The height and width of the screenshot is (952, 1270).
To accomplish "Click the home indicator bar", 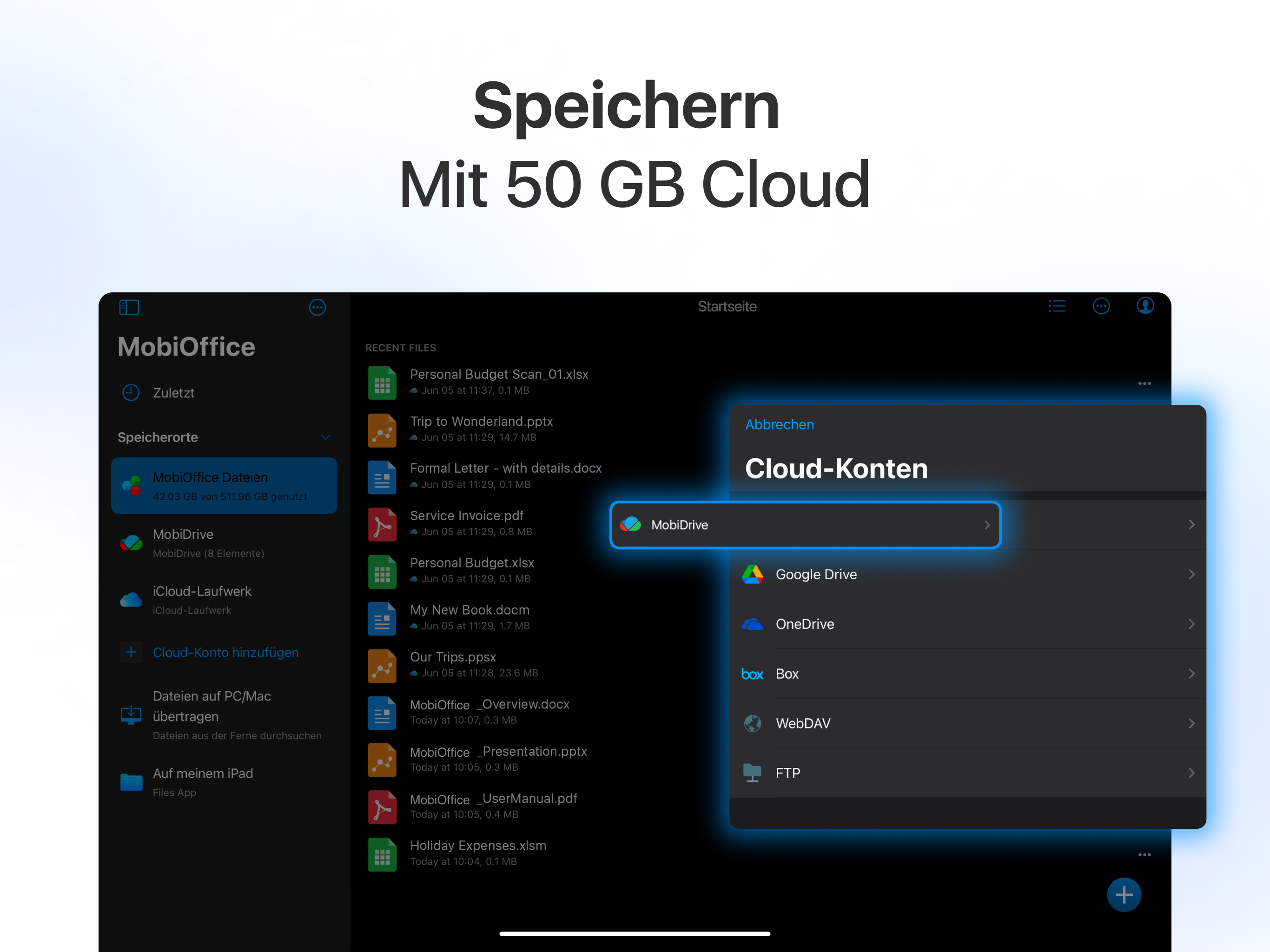I will coord(635,933).
